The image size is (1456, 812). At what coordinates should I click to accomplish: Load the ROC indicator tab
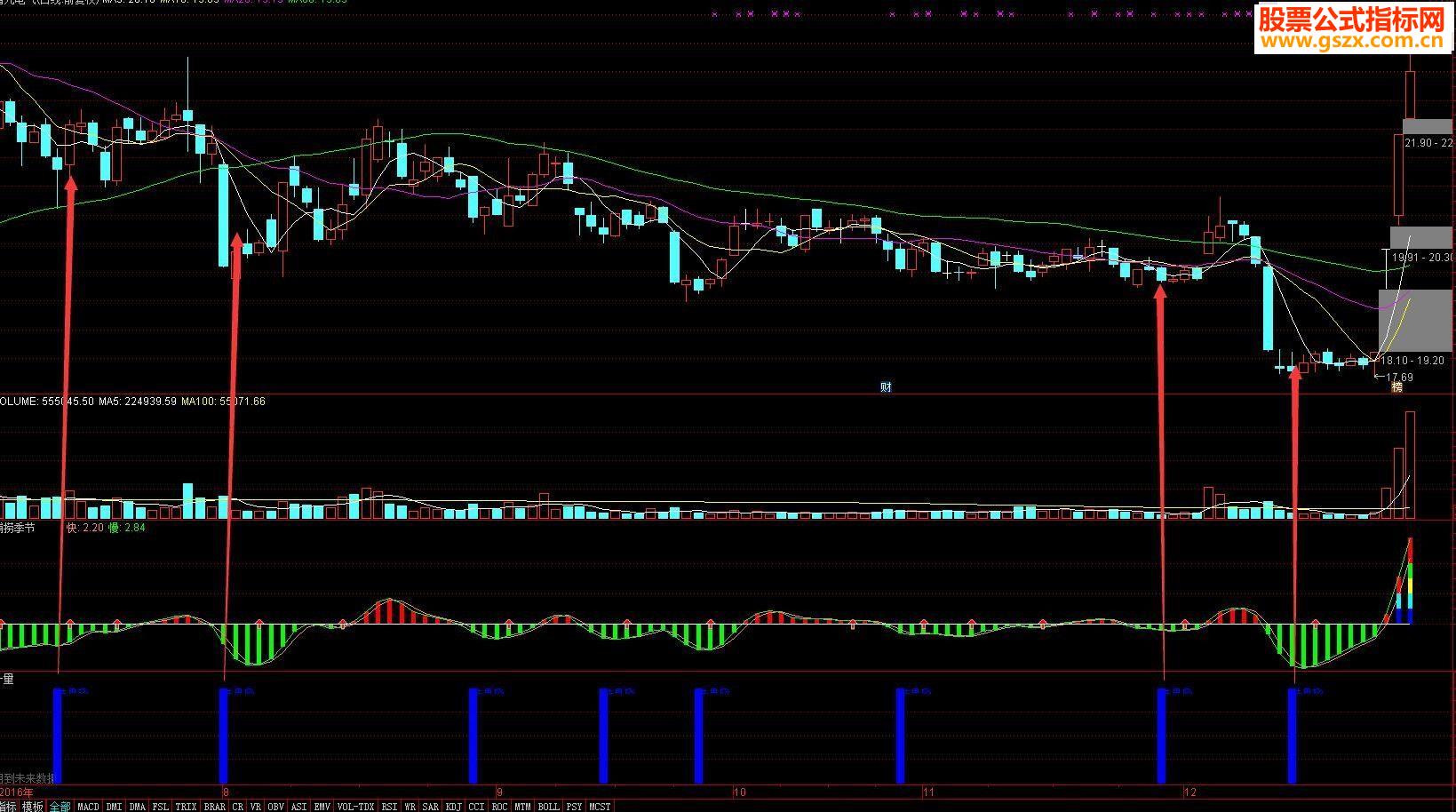(x=500, y=807)
